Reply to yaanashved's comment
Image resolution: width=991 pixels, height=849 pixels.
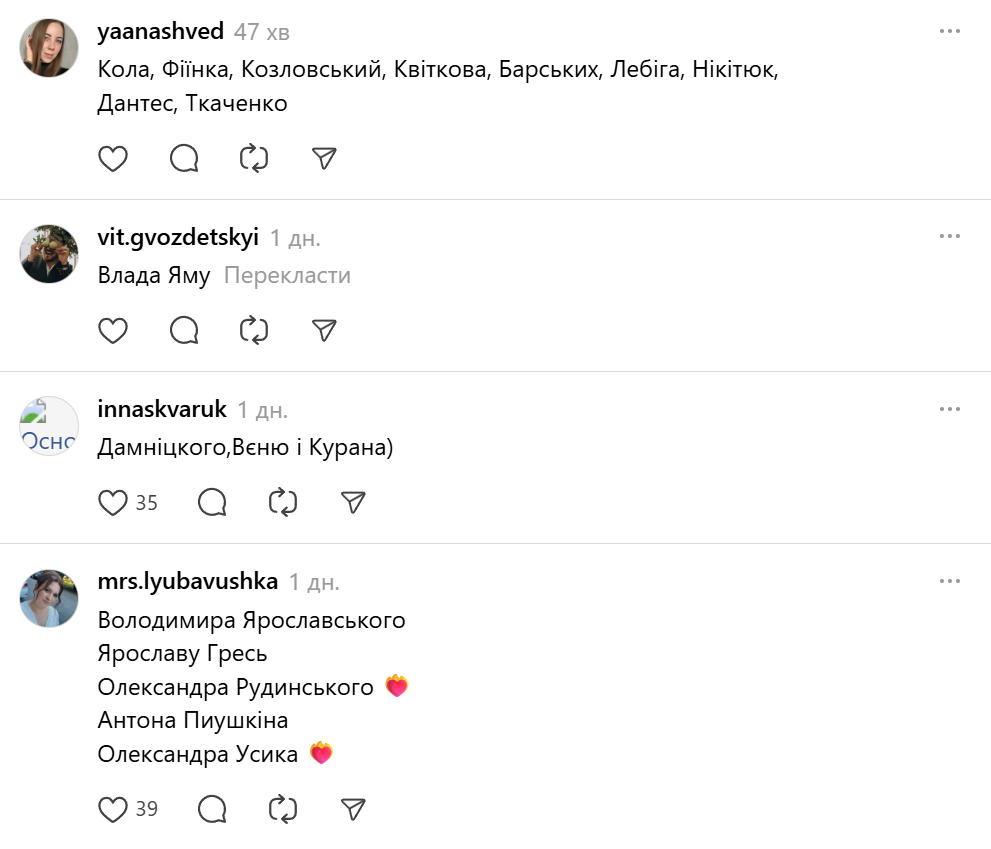[184, 158]
